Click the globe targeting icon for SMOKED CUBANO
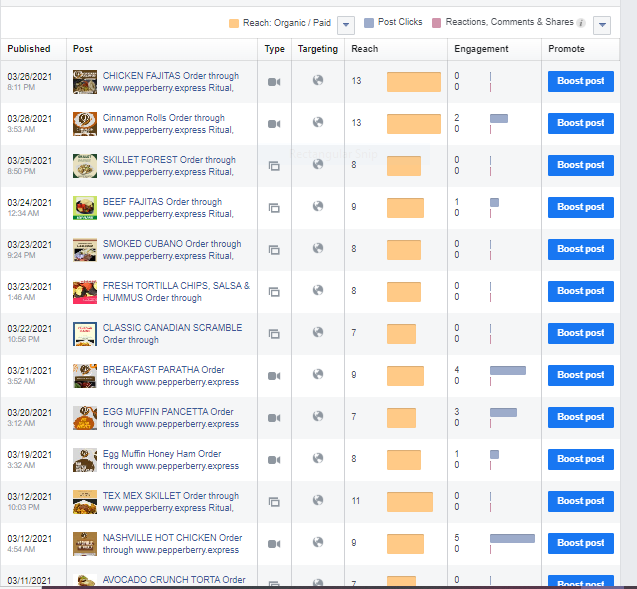The width and height of the screenshot is (637, 589). [318, 248]
